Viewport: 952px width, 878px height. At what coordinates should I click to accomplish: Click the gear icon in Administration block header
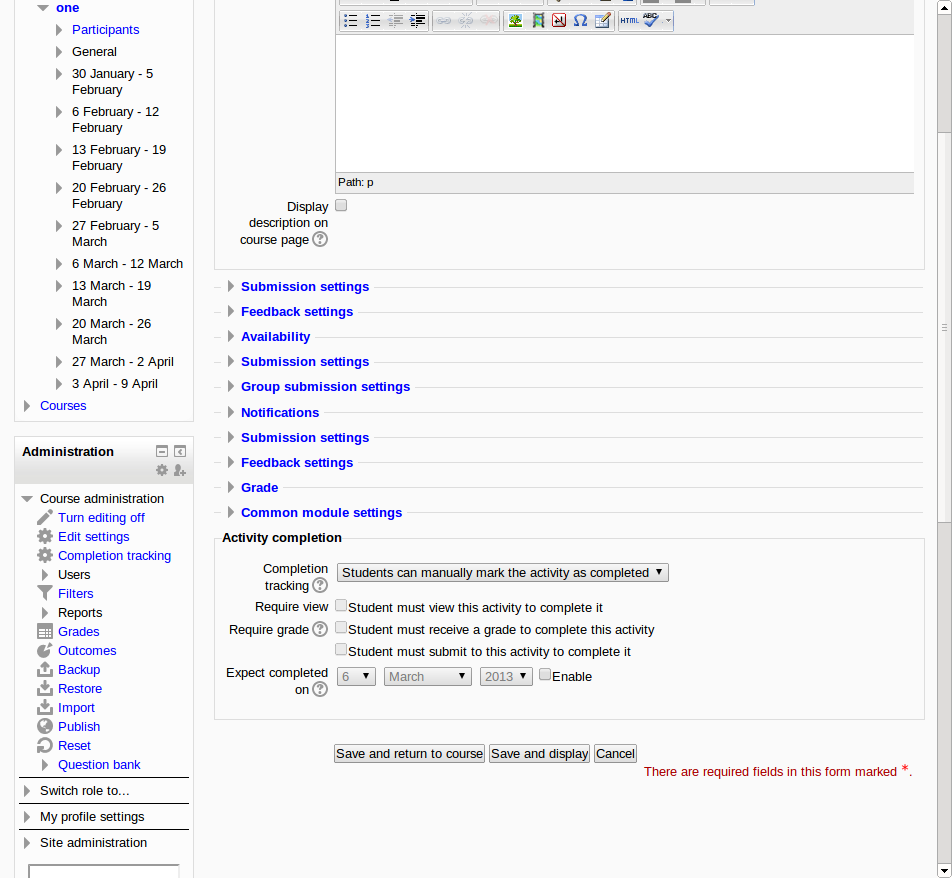click(162, 470)
